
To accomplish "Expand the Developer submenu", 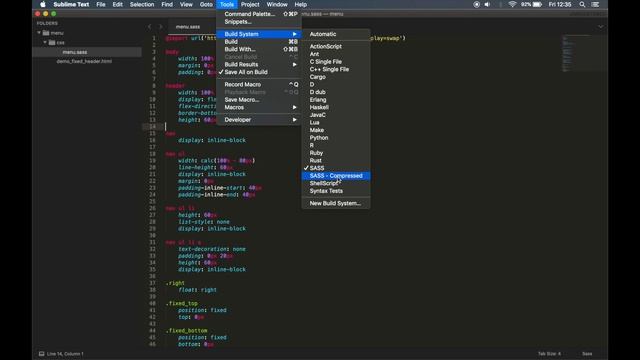I will (x=259, y=120).
